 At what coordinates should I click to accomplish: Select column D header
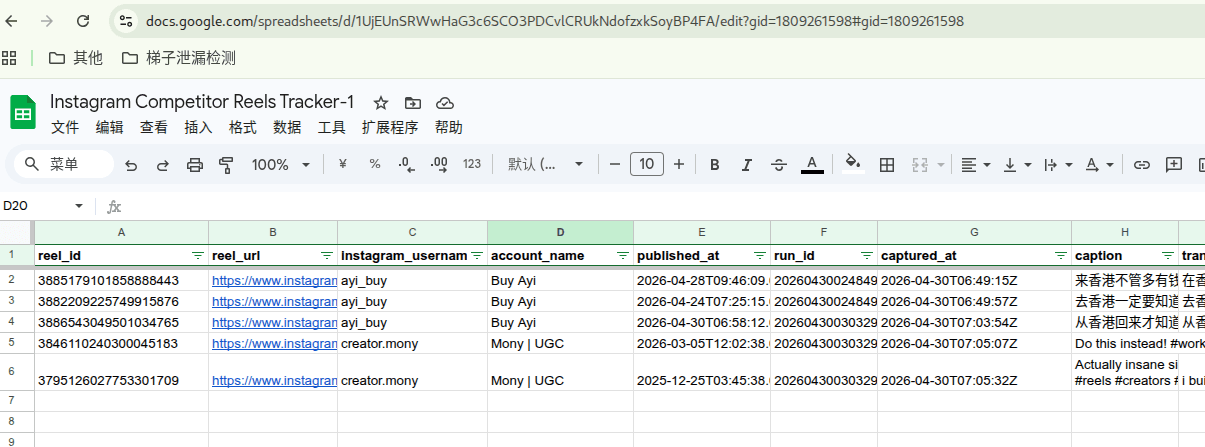click(560, 232)
